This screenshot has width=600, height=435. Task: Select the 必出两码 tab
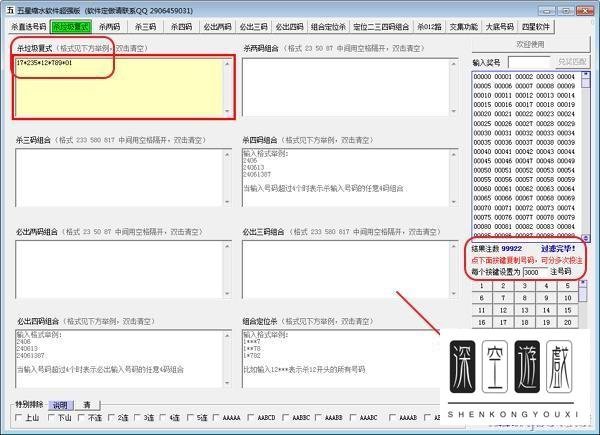point(215,27)
